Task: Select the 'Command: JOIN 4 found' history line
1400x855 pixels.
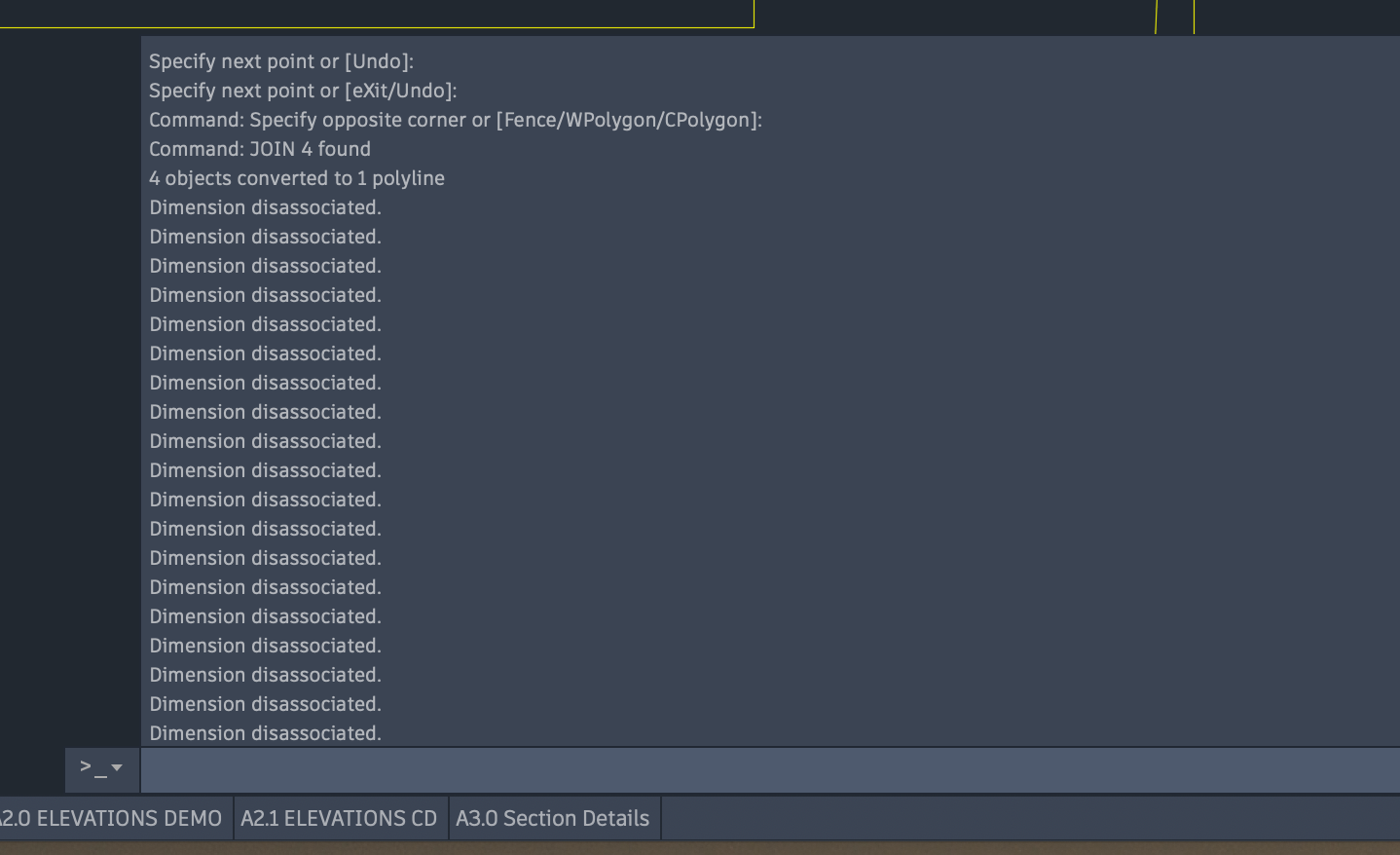Action: click(260, 149)
